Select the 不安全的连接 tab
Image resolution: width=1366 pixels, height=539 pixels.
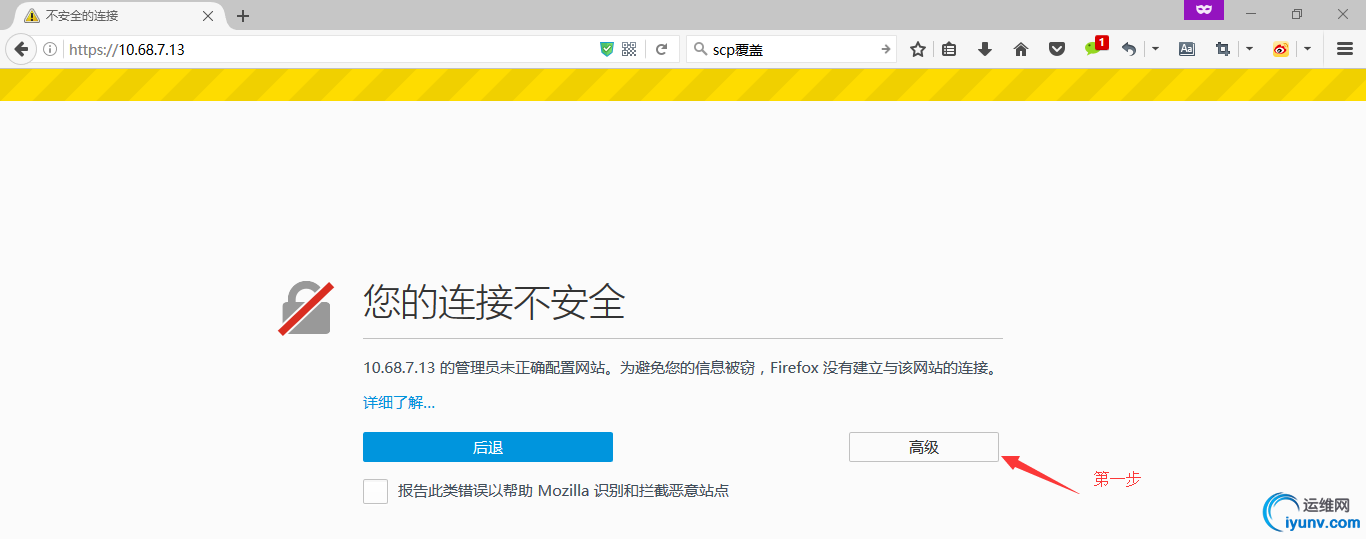point(117,16)
